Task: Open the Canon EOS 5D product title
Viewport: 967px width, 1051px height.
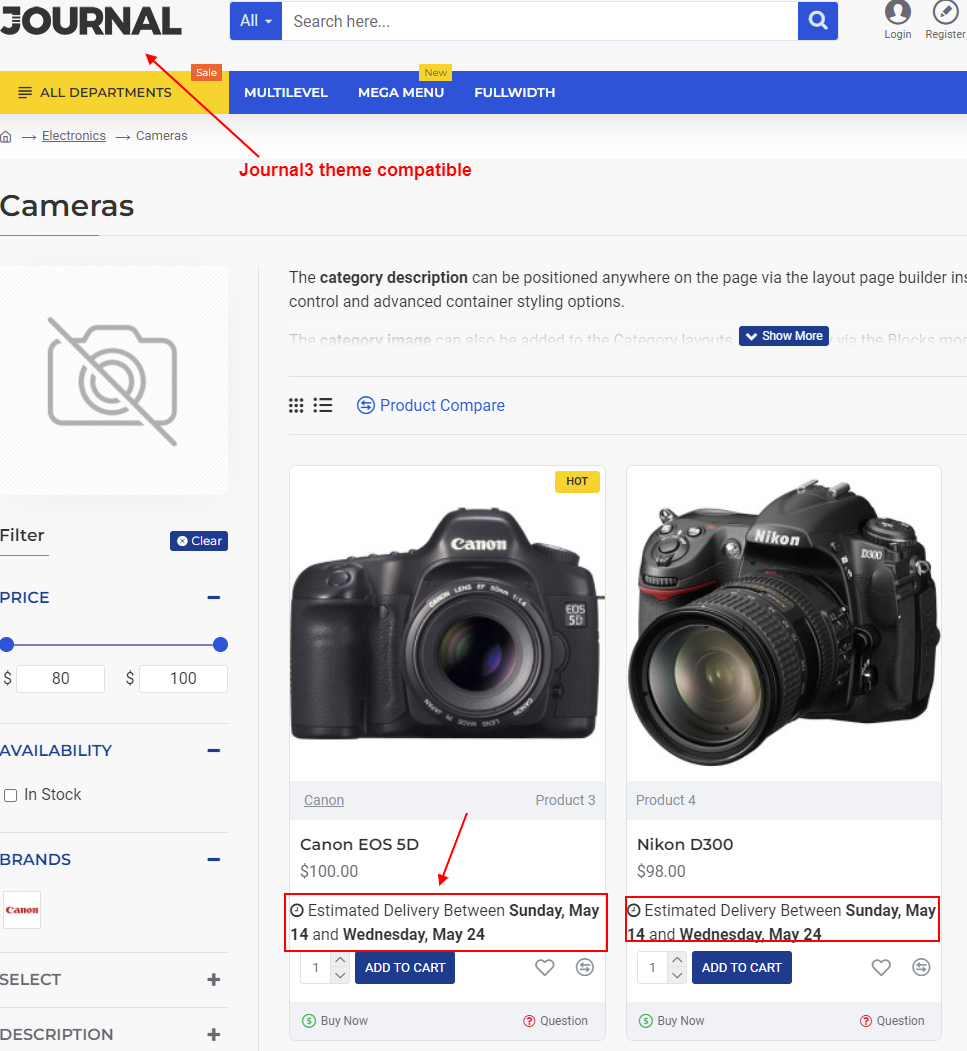Action: point(359,845)
